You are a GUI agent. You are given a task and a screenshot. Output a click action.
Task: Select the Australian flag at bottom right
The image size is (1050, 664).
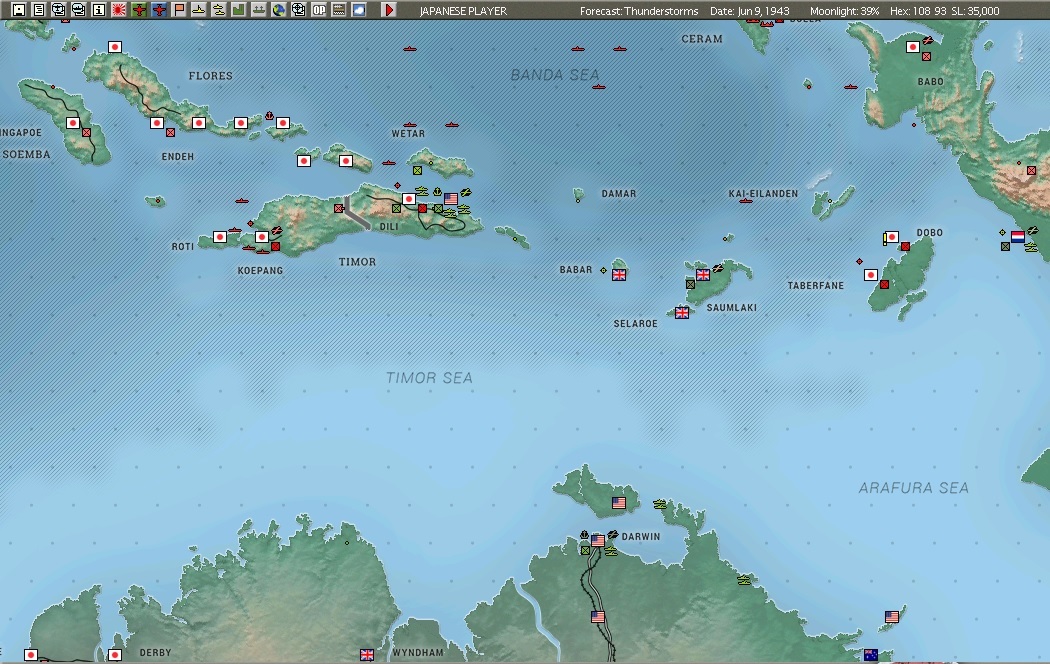pos(871,655)
